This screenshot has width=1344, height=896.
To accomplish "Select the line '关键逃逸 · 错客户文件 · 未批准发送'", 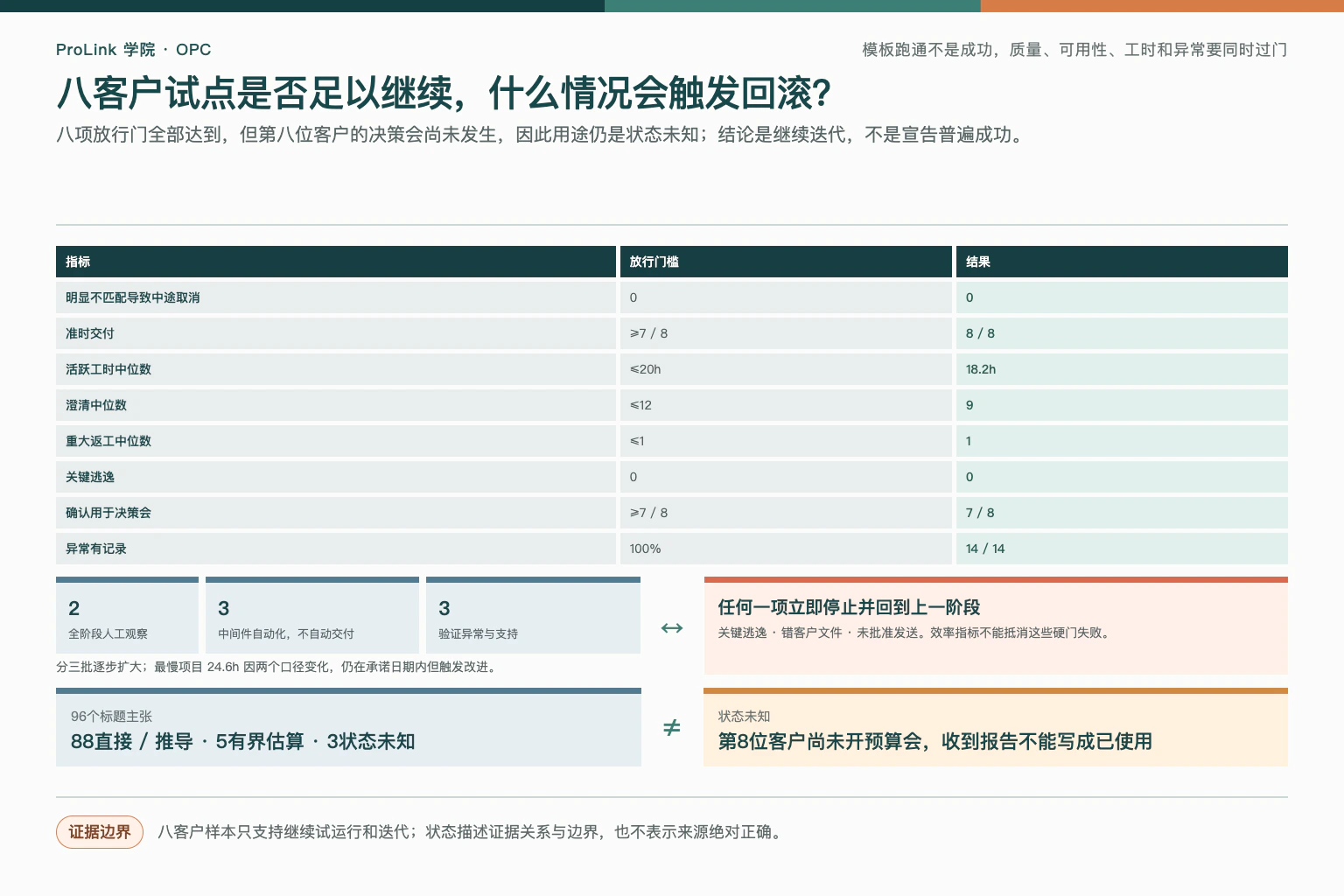I will tap(915, 633).
